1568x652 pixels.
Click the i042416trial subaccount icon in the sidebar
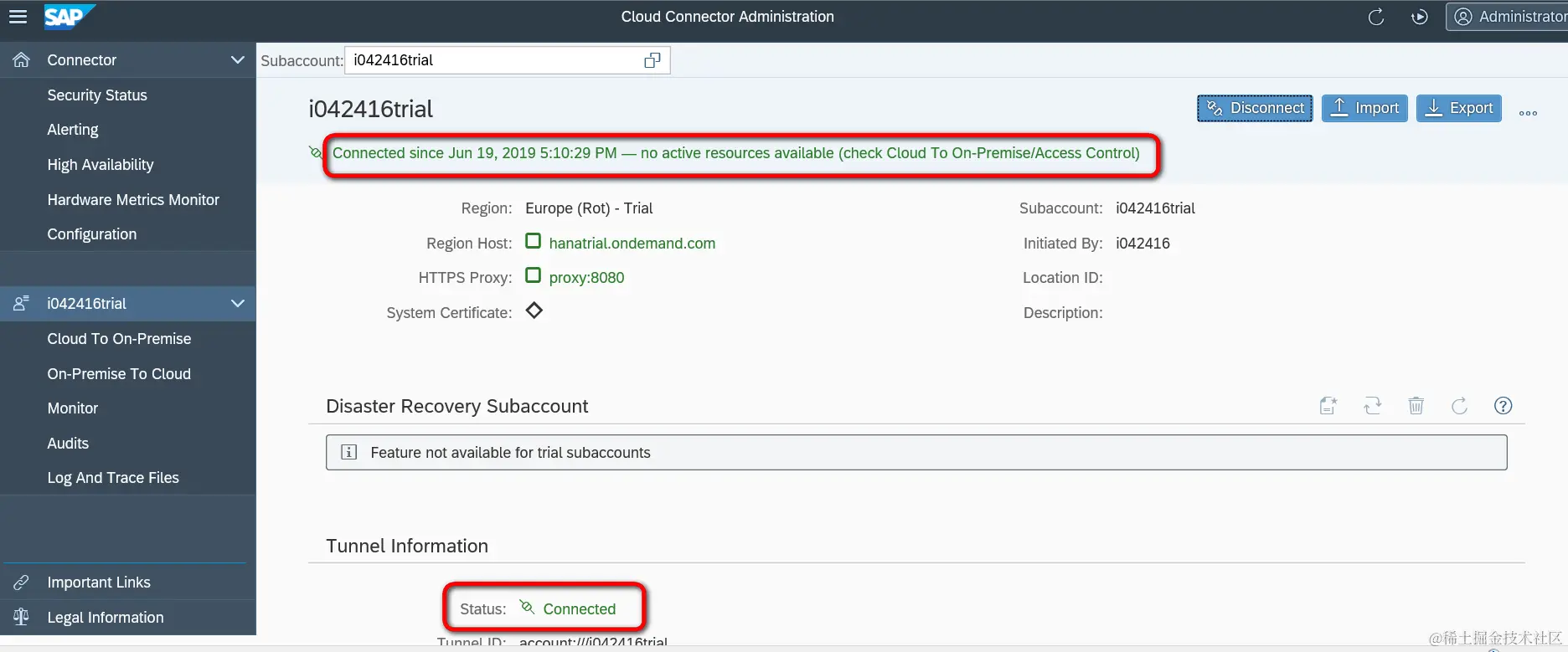[x=22, y=304]
